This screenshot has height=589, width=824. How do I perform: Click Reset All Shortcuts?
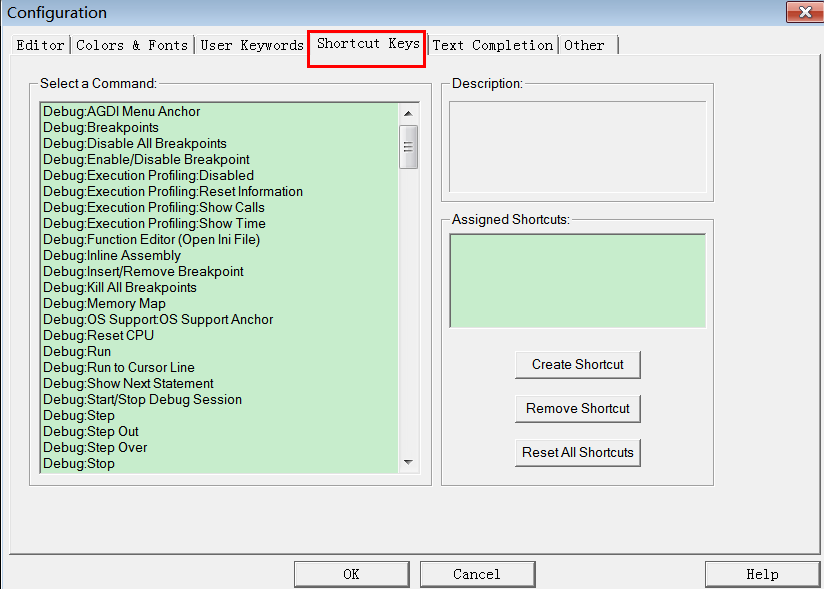tap(577, 452)
